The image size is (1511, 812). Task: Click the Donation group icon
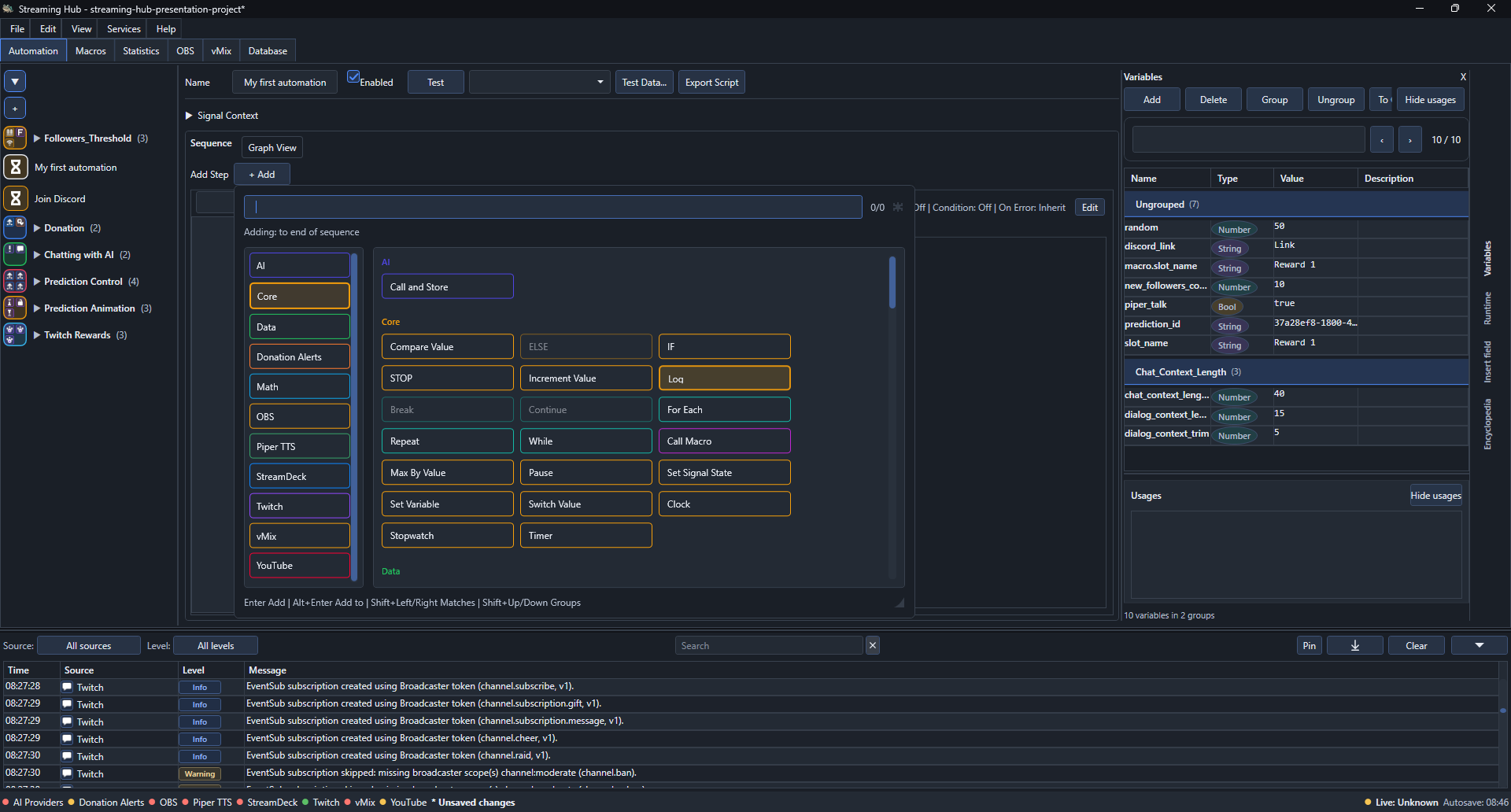point(15,227)
